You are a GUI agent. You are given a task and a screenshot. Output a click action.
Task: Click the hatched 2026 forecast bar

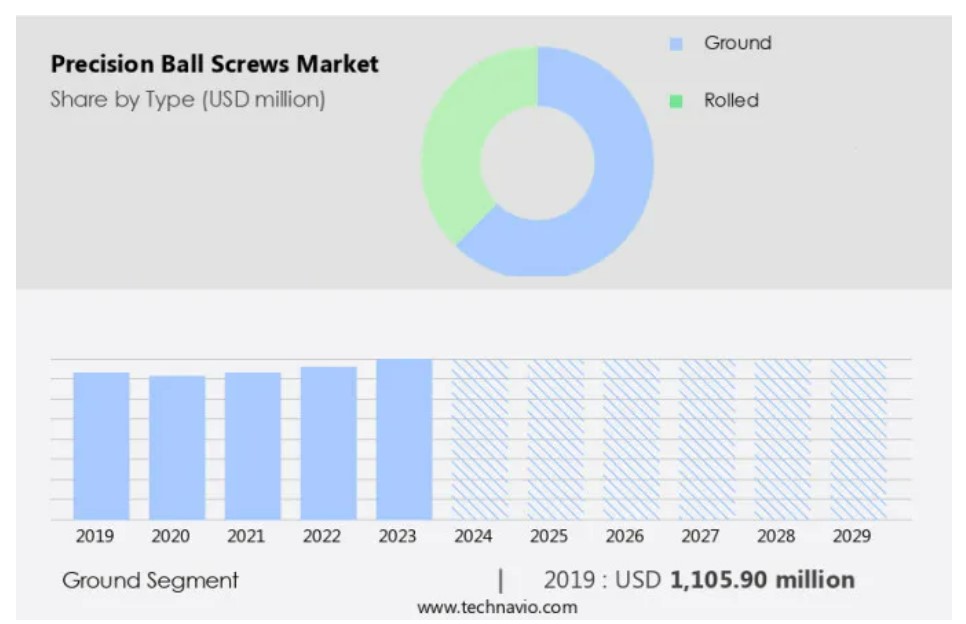(x=631, y=439)
